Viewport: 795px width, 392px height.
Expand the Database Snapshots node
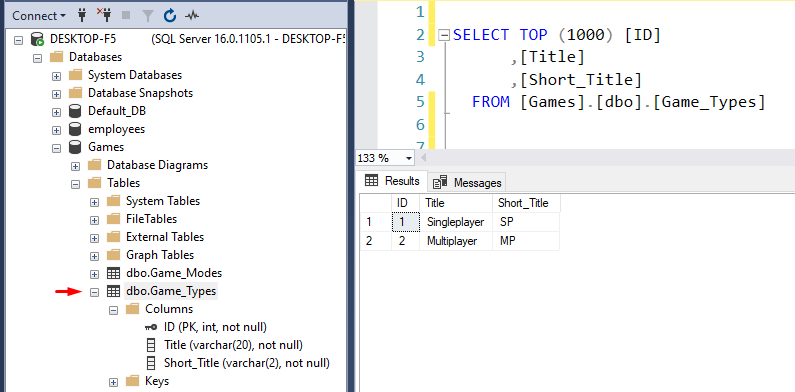[x=57, y=94]
